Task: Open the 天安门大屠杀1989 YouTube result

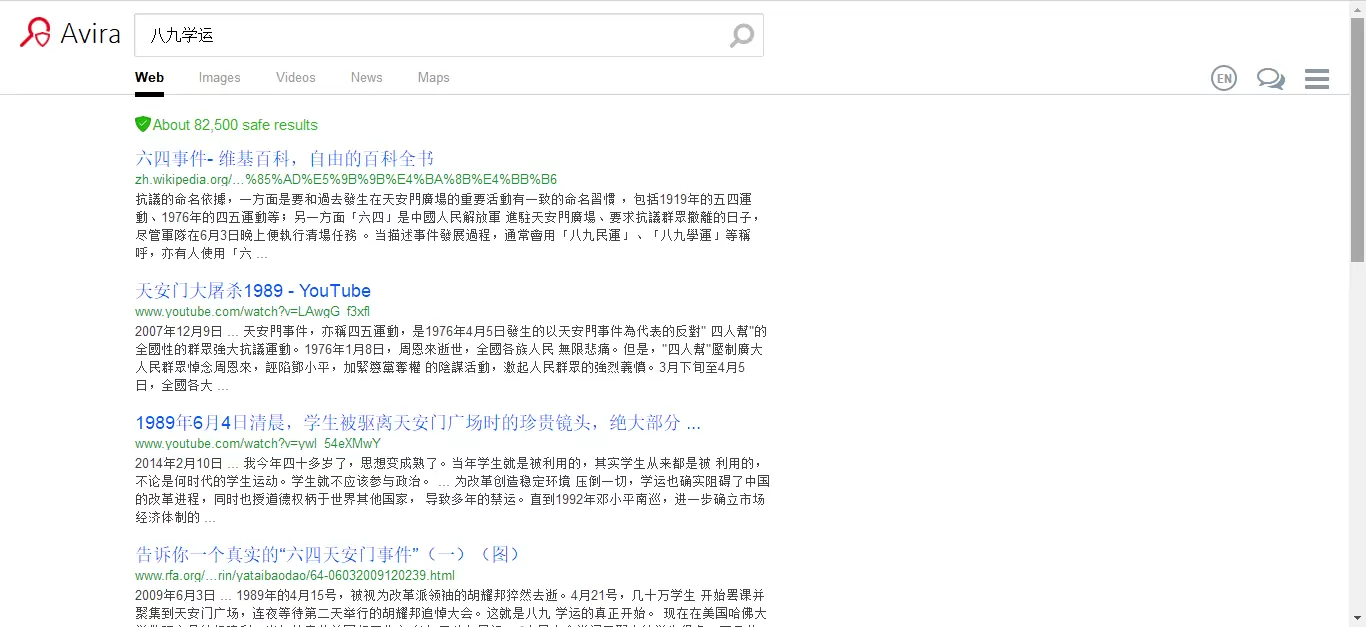Action: tap(253, 291)
